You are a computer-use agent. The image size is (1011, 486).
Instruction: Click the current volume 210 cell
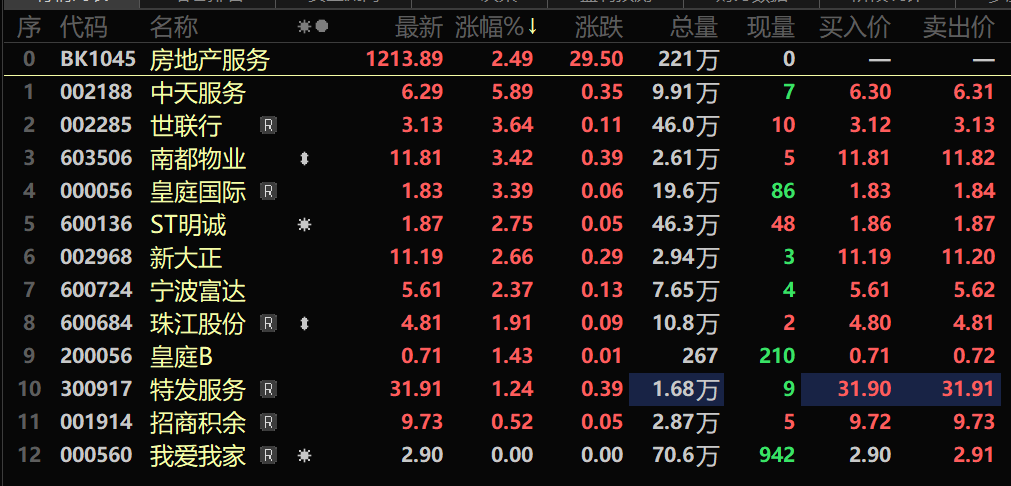click(777, 356)
